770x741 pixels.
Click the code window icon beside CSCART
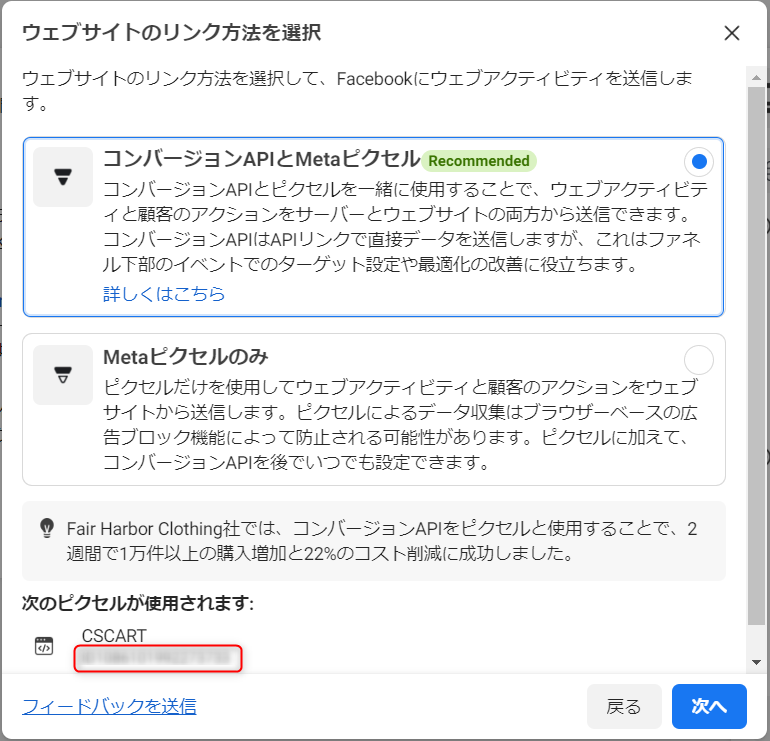pyautogui.click(x=43, y=646)
